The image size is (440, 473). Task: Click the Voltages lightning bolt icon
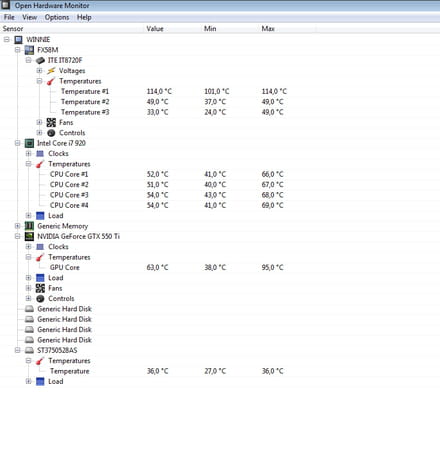coord(51,71)
